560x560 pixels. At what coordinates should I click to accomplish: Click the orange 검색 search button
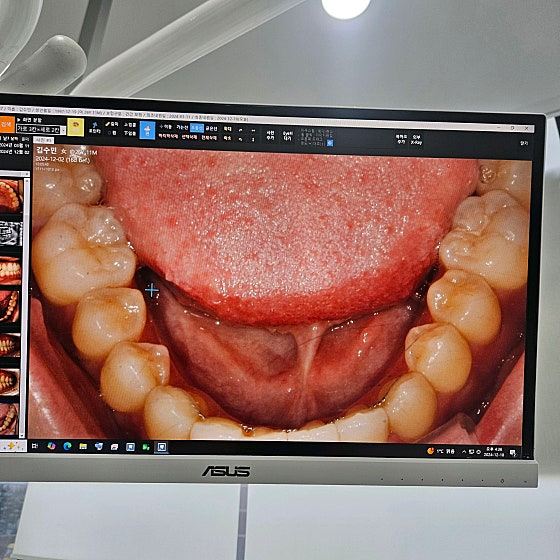[7, 125]
